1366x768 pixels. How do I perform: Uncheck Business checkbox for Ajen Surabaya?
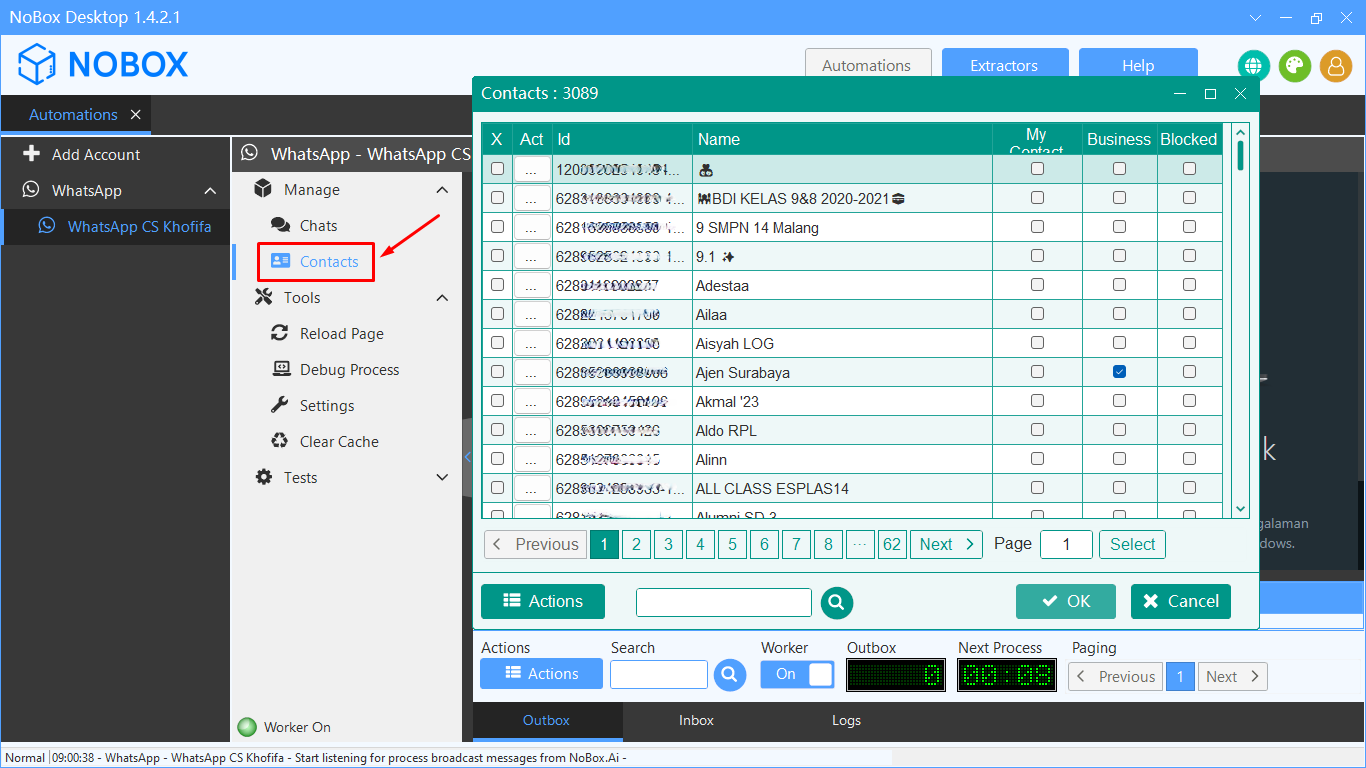1119,372
